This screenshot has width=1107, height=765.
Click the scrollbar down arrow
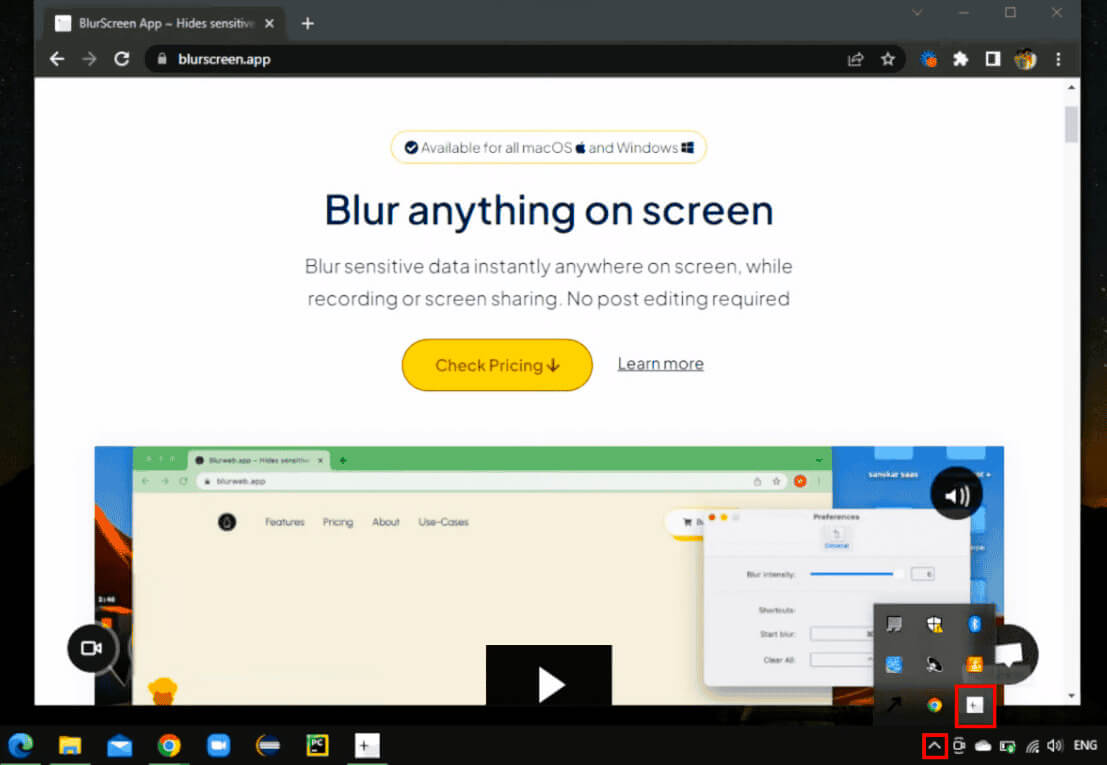(1071, 696)
